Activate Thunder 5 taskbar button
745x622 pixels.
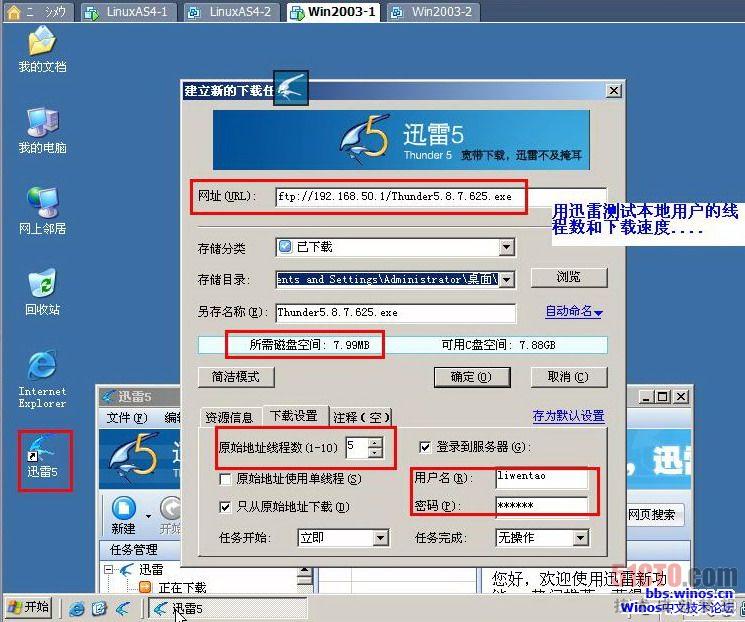228,608
